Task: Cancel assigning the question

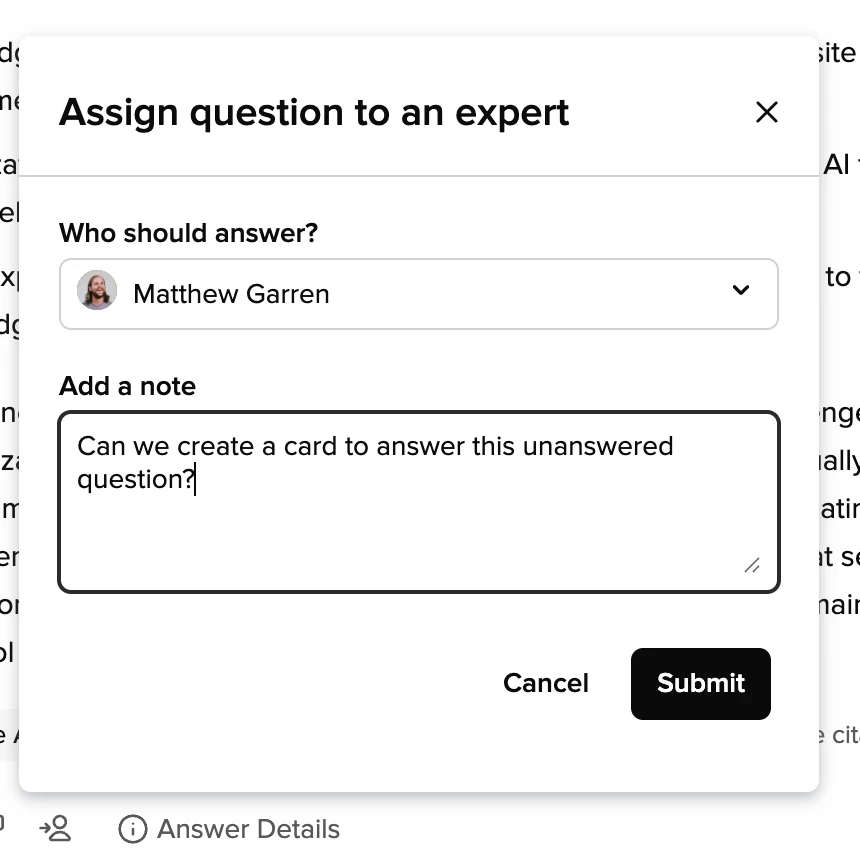Action: click(545, 683)
